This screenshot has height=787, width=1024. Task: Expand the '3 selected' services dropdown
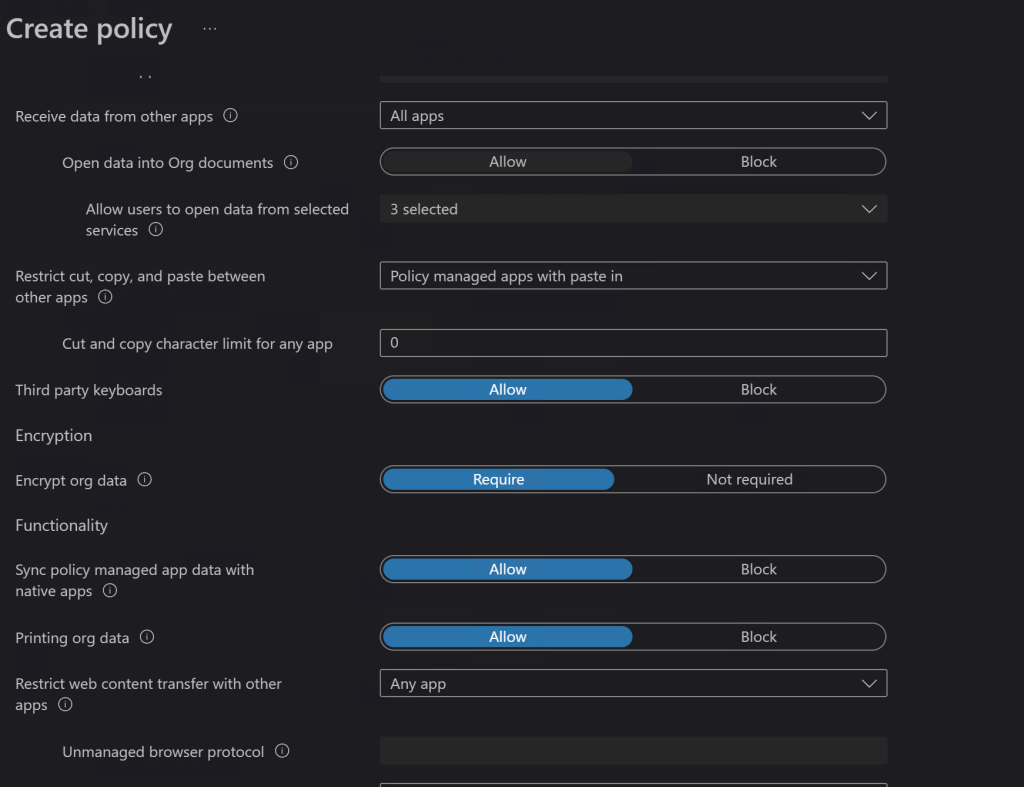(x=633, y=209)
